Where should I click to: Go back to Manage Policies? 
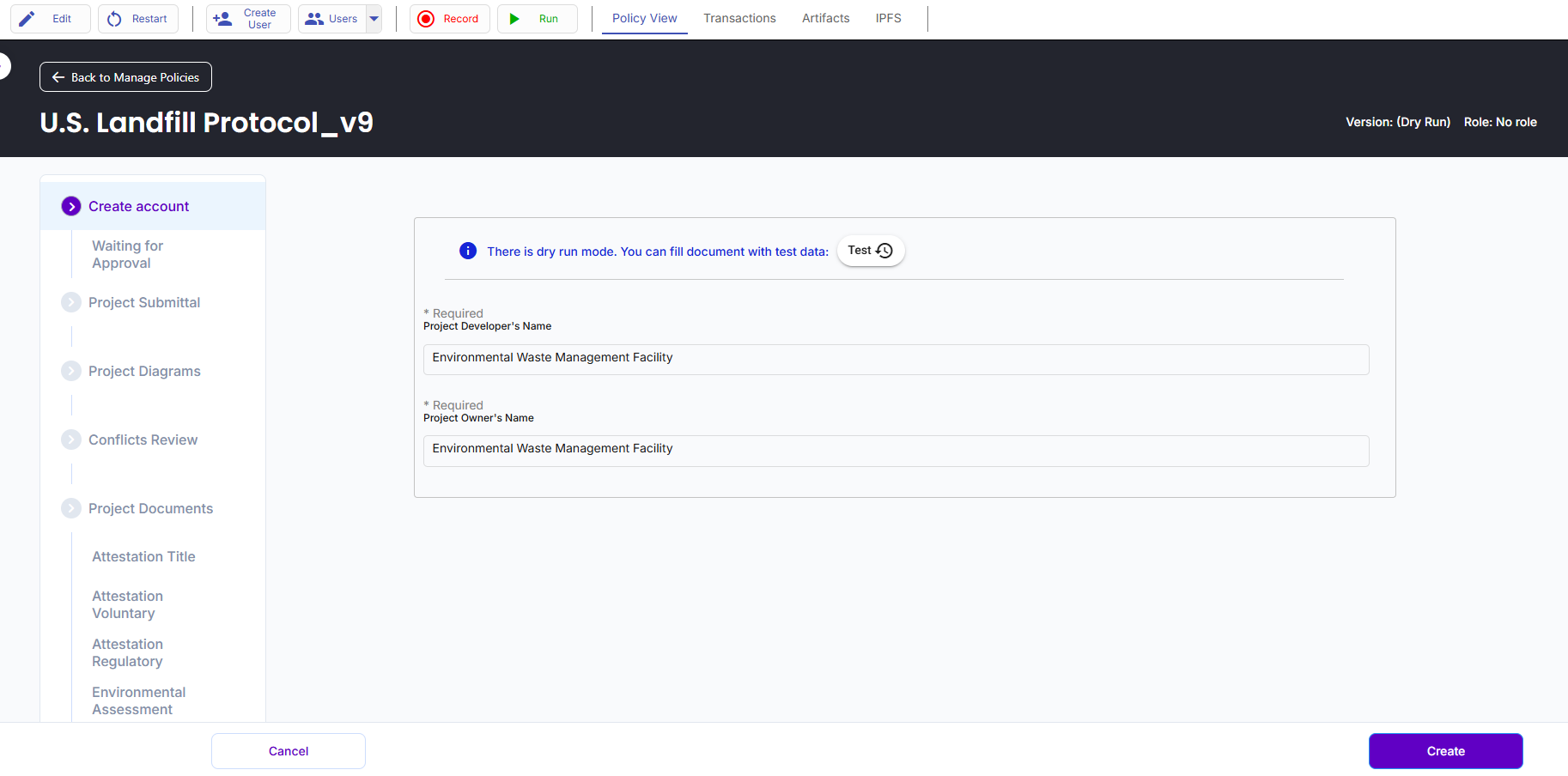tap(126, 77)
